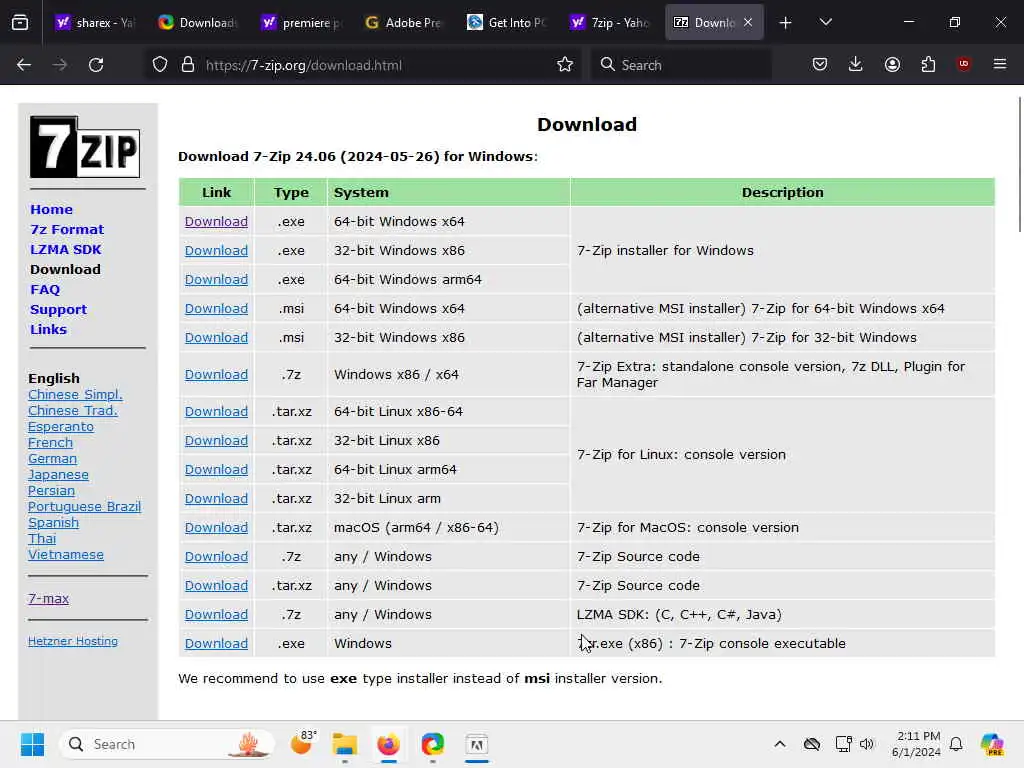Download the 32-bit Linux arm tarball
The image size is (1024, 768).
(x=216, y=498)
